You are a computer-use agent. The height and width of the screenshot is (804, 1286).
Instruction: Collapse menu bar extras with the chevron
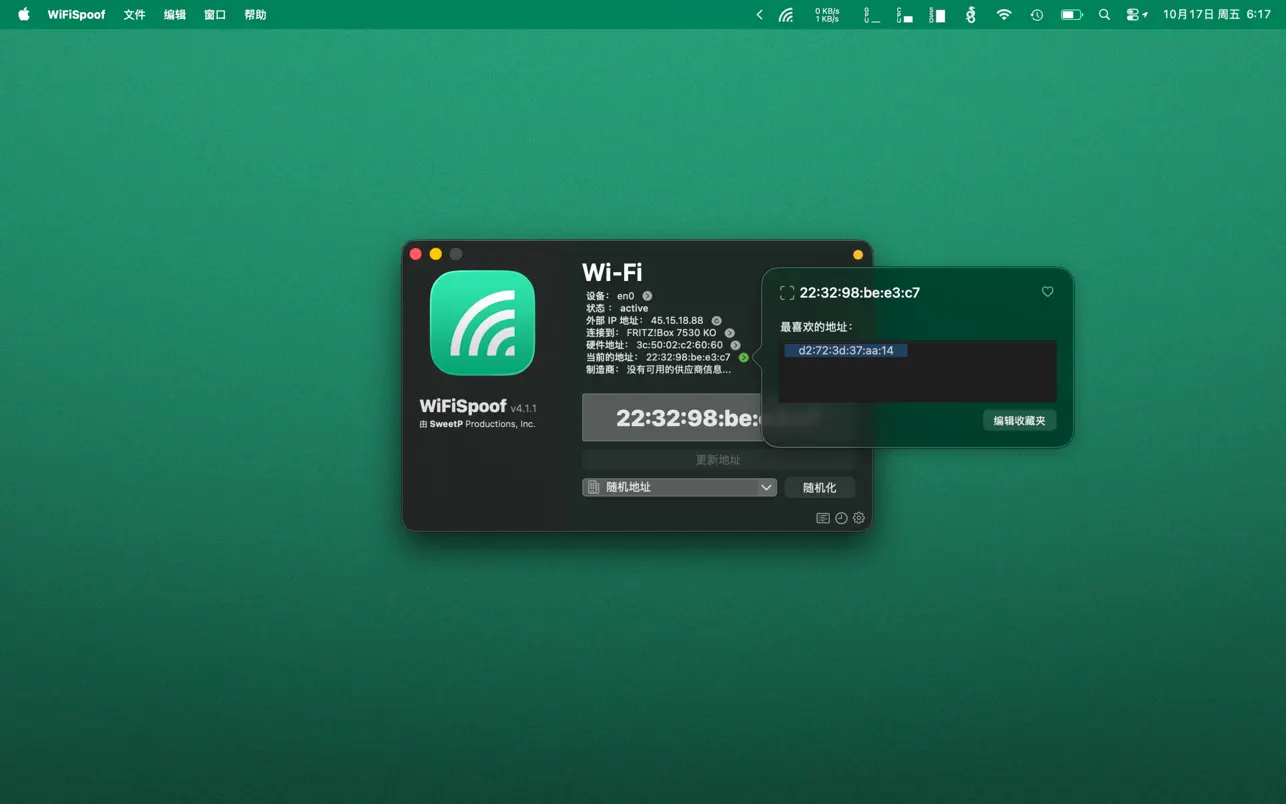tap(759, 14)
